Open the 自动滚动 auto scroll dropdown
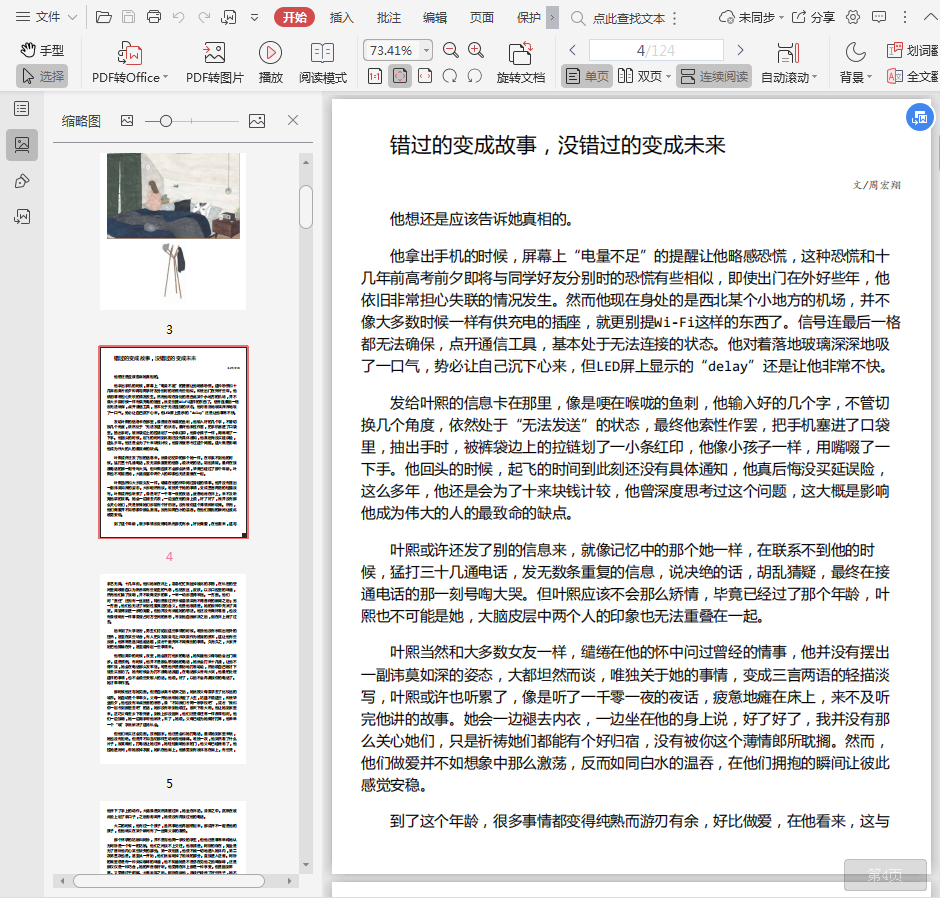The height and width of the screenshot is (898, 940). [x=788, y=62]
